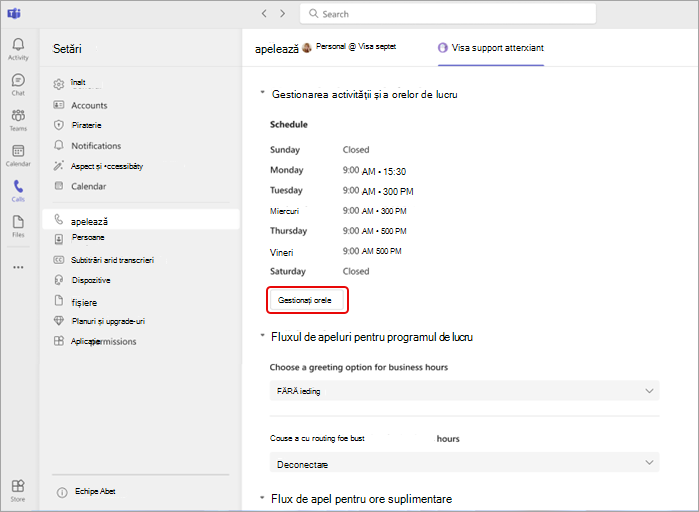Open Accounts settings
The height and width of the screenshot is (512, 699).
click(x=89, y=105)
